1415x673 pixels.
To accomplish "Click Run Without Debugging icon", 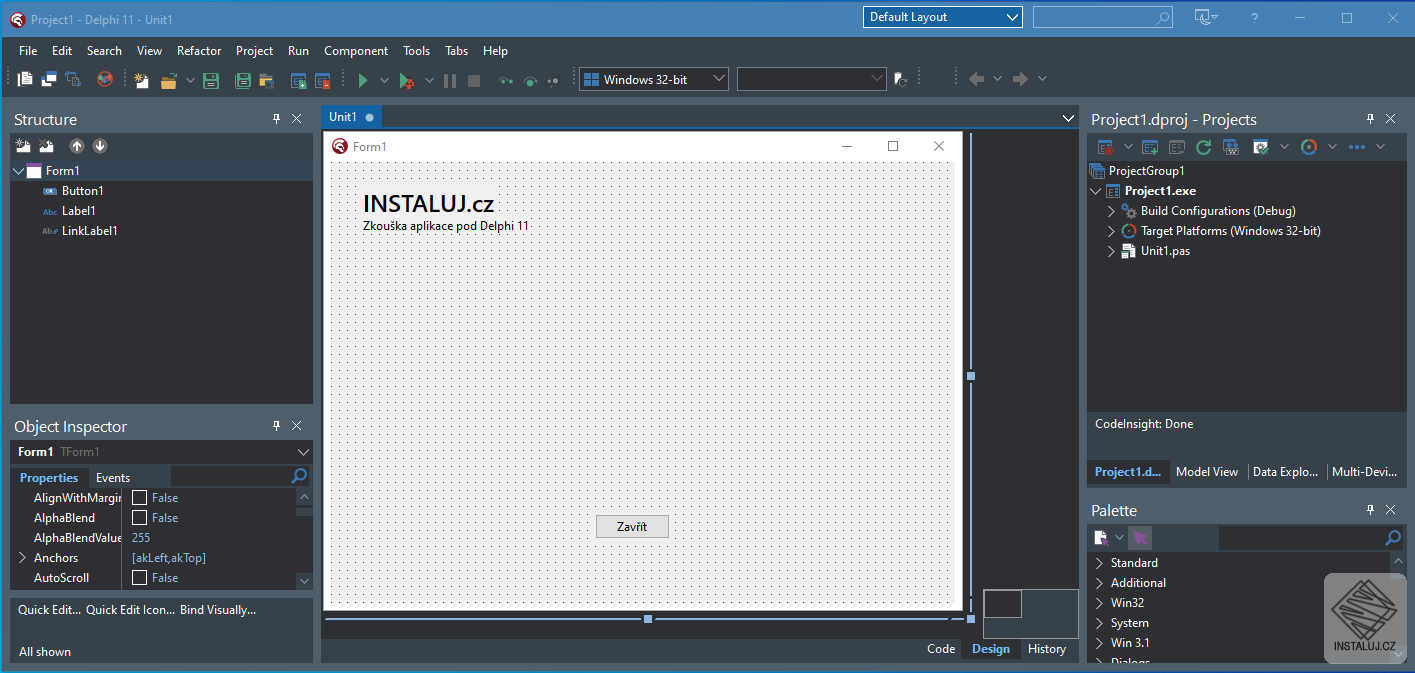I will pos(406,80).
